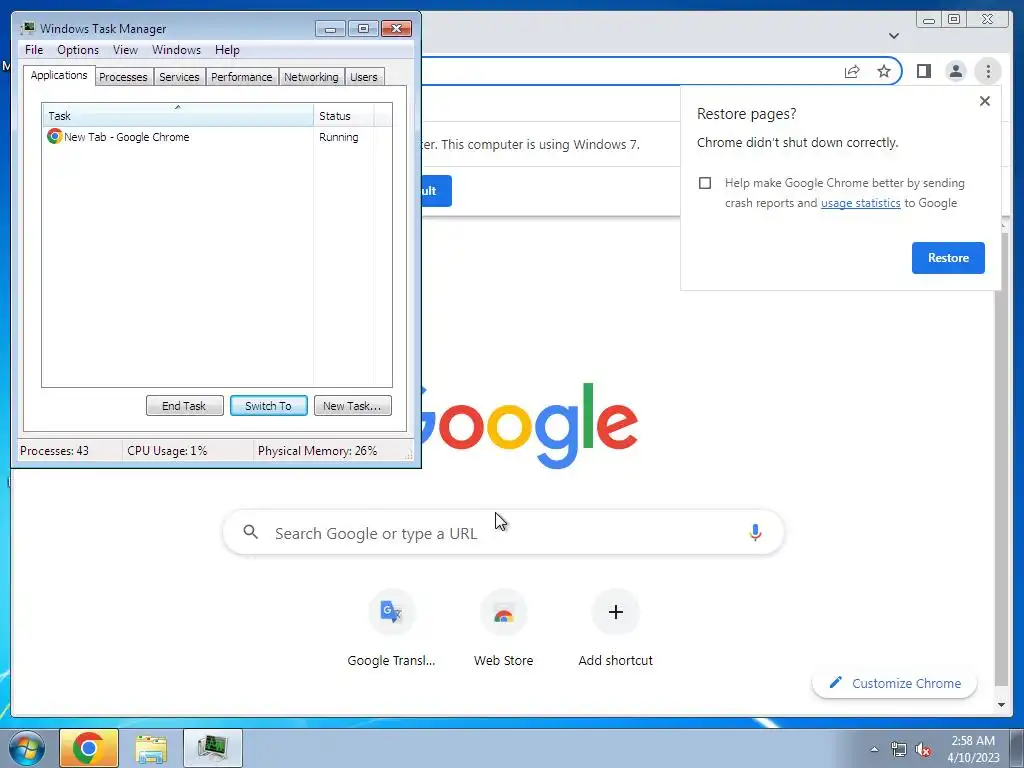Open the Windows Start orb
This screenshot has width=1024, height=768.
click(x=26, y=748)
